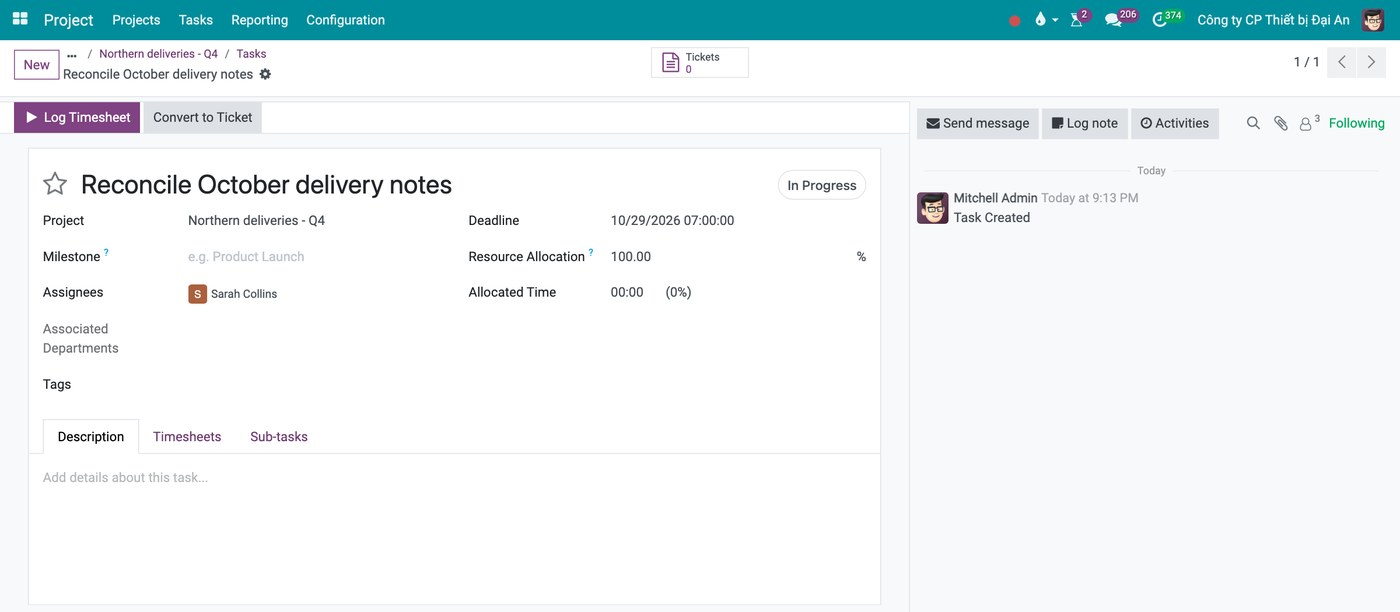Click the record counter 1 / 1
The width and height of the screenshot is (1400, 612).
[1306, 62]
